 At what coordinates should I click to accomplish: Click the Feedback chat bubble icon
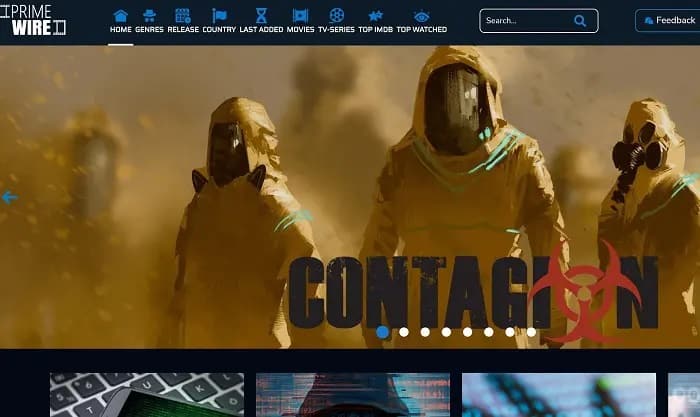pyautogui.click(x=649, y=21)
